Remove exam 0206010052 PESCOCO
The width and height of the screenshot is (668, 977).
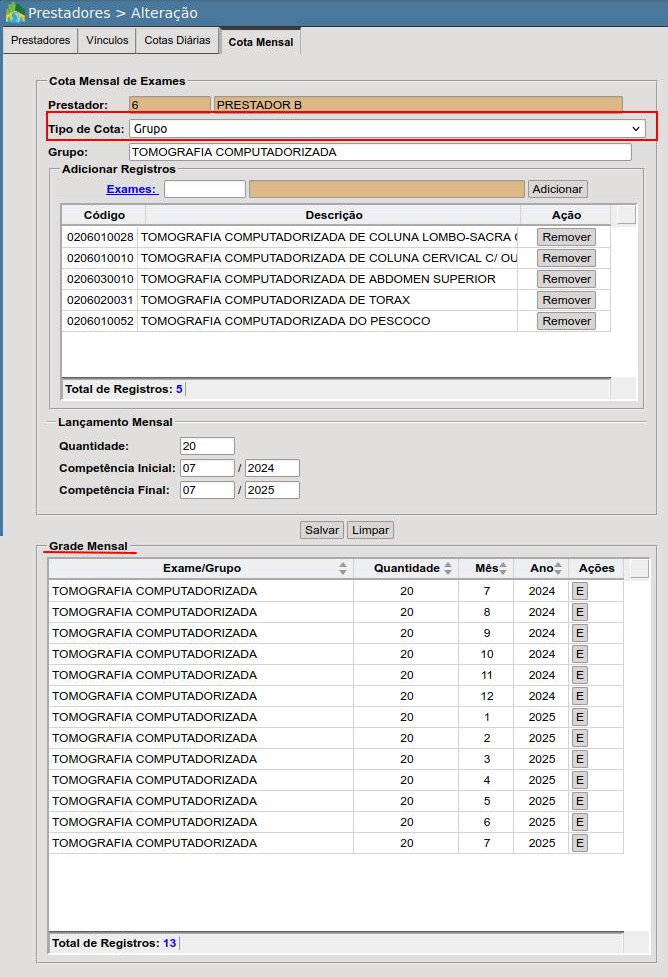566,321
